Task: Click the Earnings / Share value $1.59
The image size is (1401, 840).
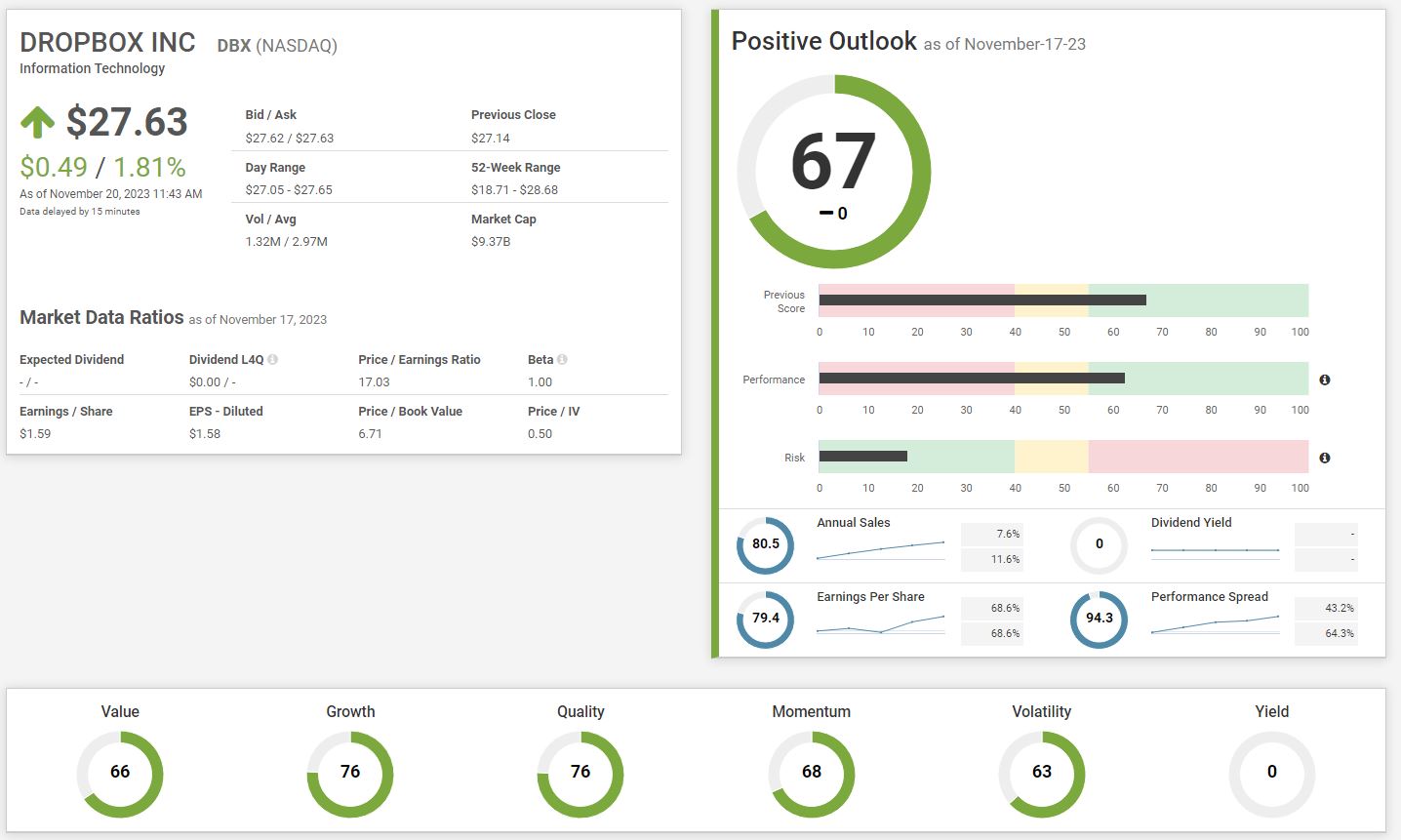Action: 35,434
